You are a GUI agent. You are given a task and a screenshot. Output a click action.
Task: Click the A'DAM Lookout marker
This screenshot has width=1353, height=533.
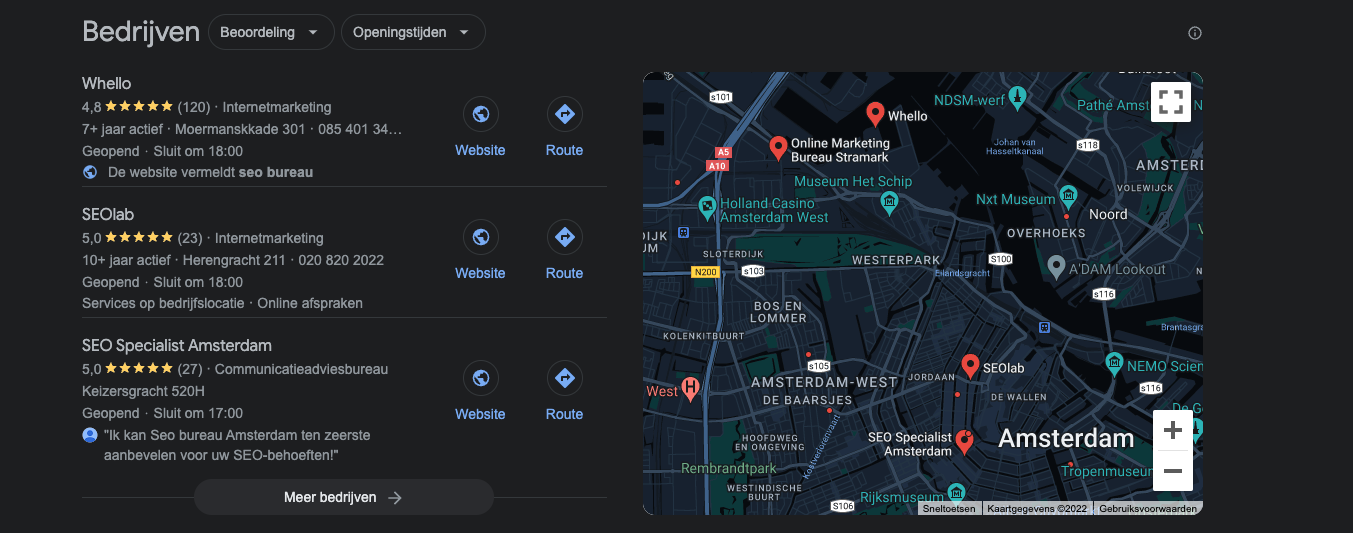(x=1056, y=267)
